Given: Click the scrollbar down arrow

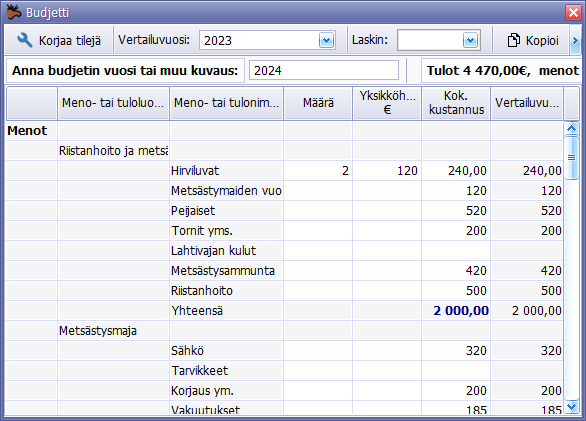Looking at the screenshot, I should click(571, 406).
